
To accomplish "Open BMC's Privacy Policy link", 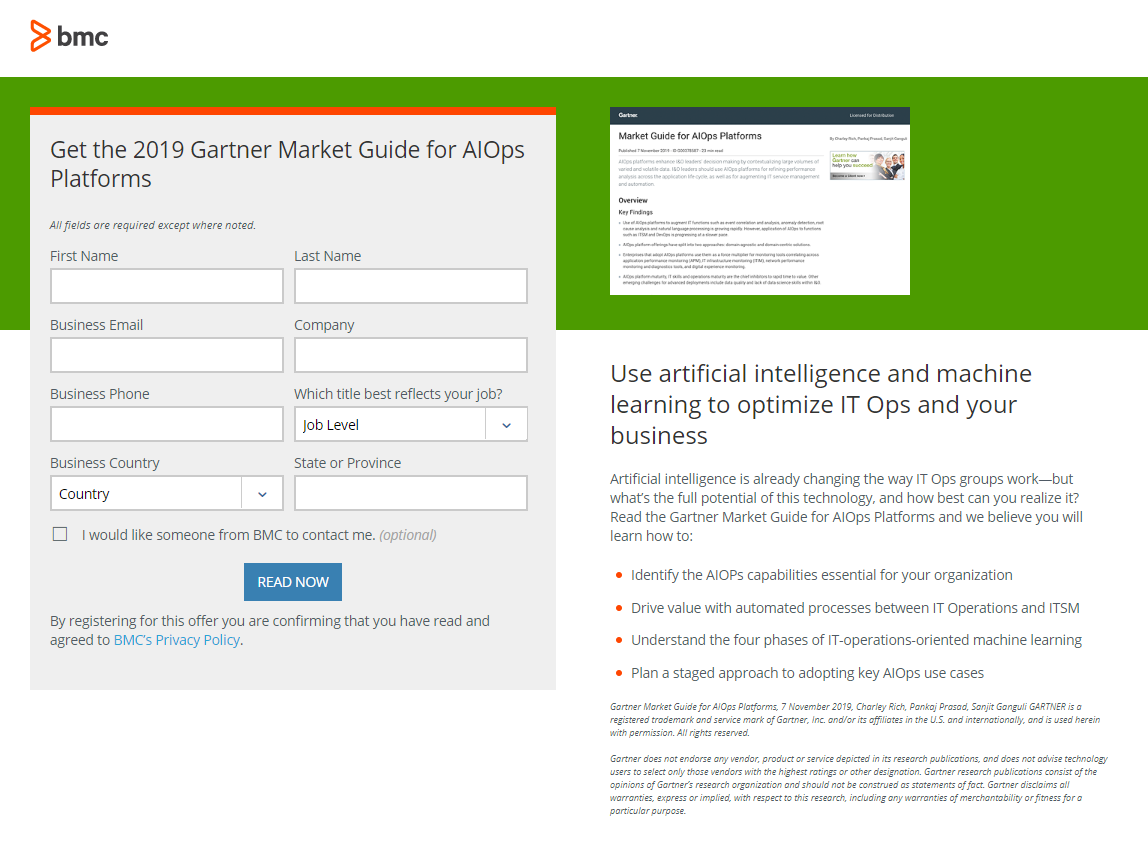I will click(176, 639).
